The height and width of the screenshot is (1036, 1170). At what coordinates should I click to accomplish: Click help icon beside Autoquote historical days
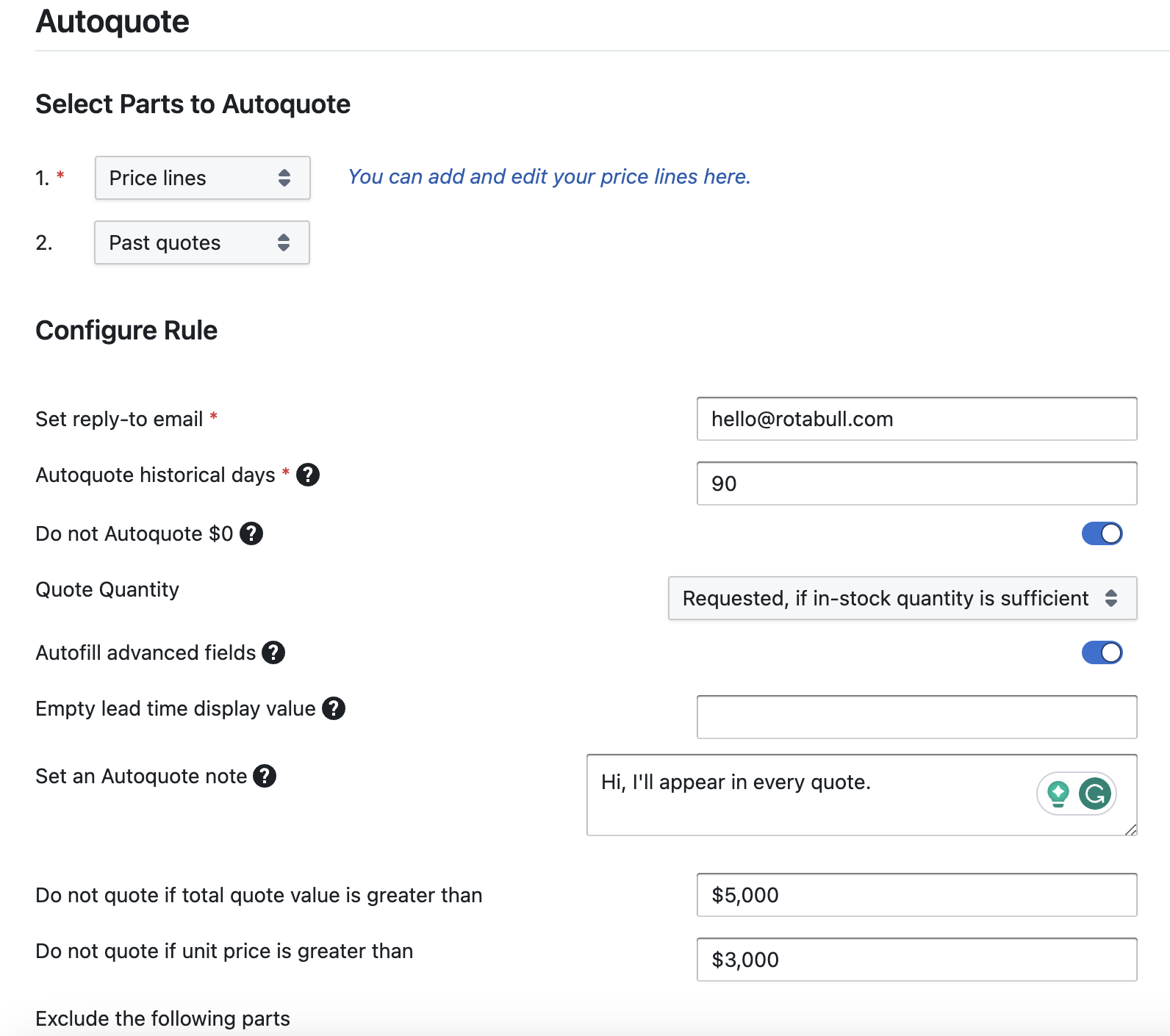pos(308,475)
